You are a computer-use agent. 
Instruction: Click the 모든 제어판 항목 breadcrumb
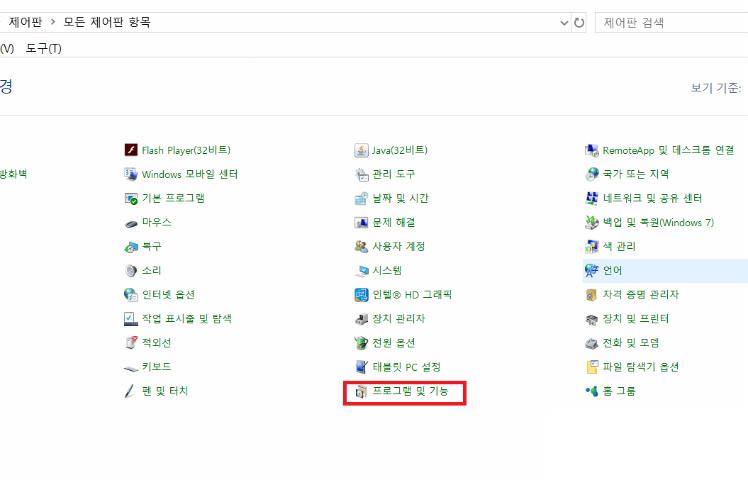[107, 22]
